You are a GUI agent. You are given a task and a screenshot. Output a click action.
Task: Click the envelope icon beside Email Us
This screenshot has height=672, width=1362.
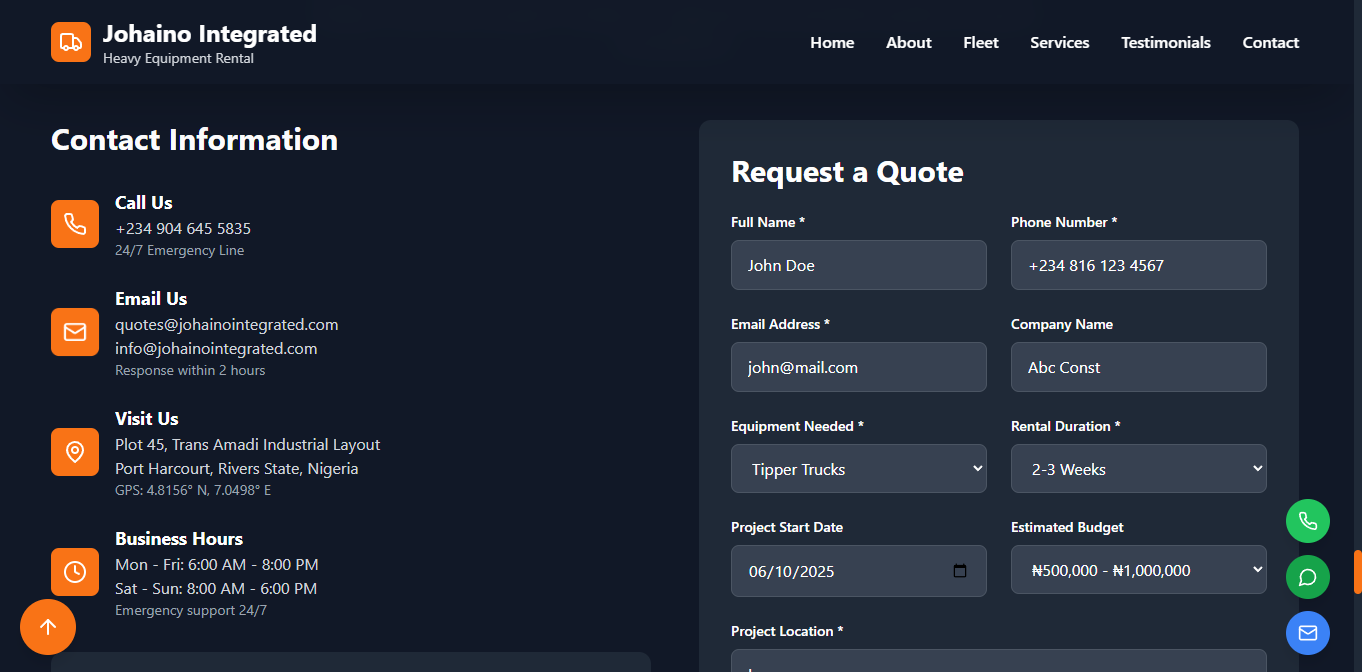[75, 331]
